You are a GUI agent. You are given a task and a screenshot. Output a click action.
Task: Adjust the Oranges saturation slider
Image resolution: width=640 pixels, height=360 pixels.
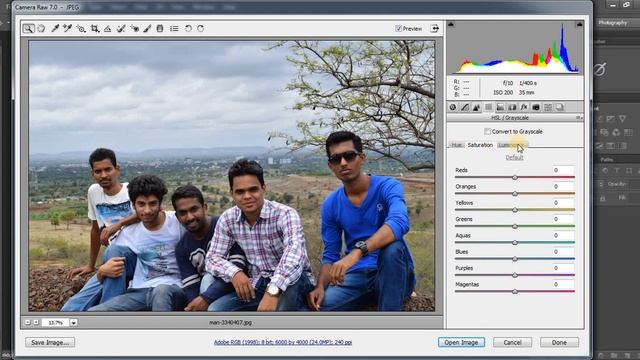point(515,193)
